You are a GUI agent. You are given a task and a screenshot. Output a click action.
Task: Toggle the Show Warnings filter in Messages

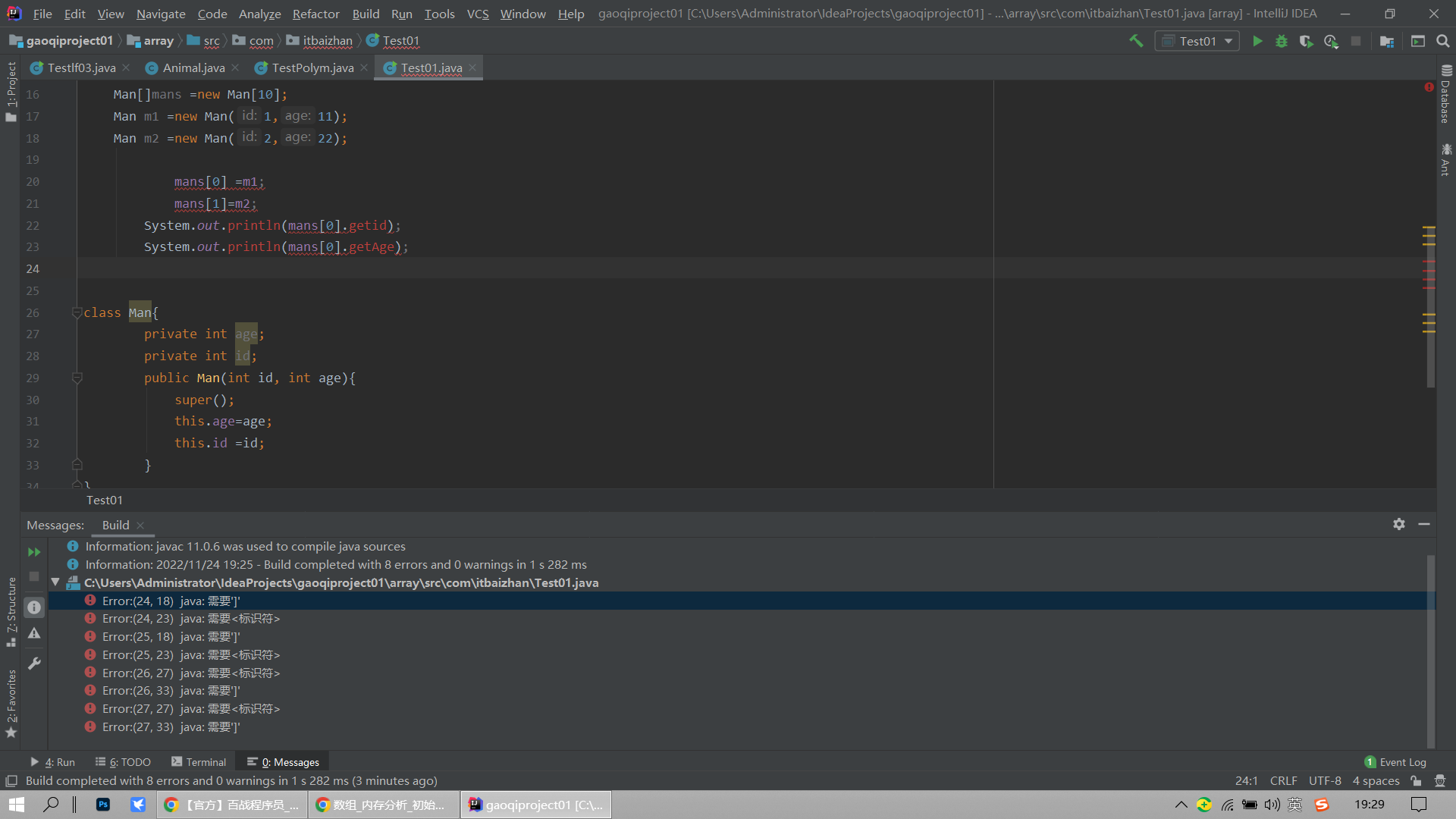34,633
